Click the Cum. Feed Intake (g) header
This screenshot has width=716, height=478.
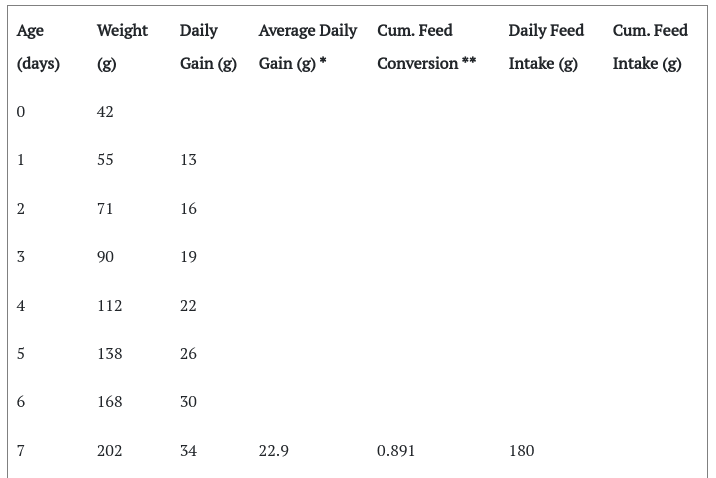click(x=650, y=47)
